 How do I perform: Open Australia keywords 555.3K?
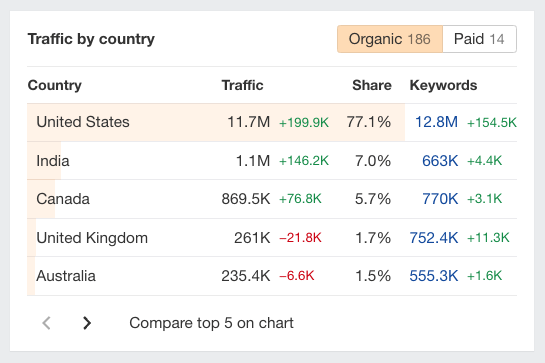[434, 276]
